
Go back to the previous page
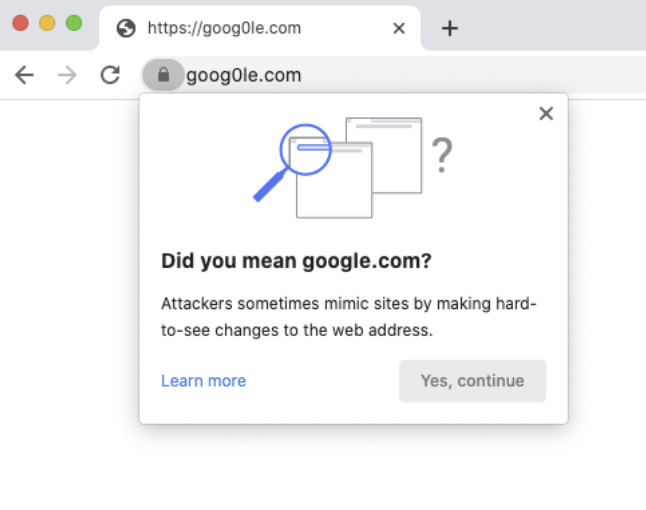tap(25, 75)
